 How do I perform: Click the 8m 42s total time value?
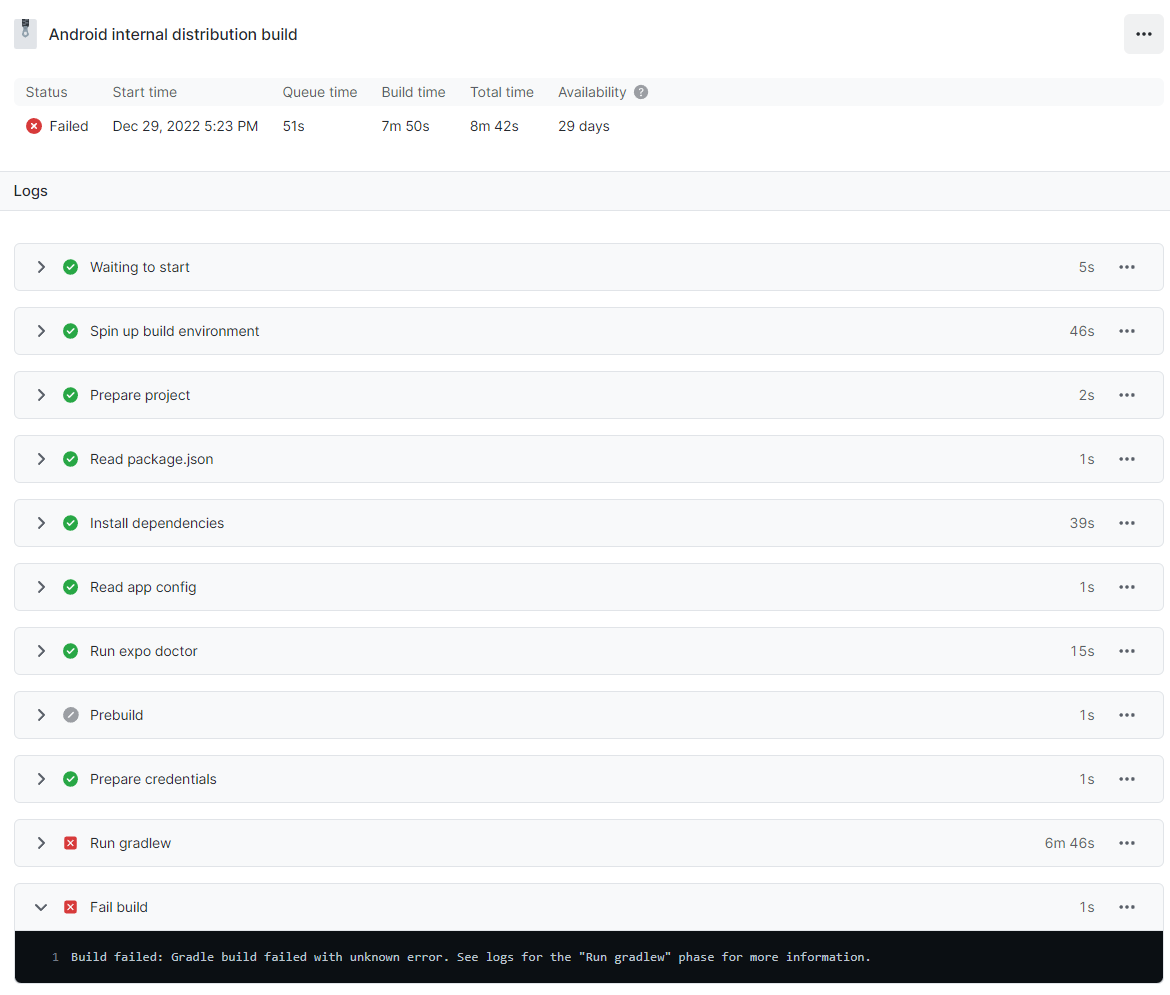(x=494, y=126)
